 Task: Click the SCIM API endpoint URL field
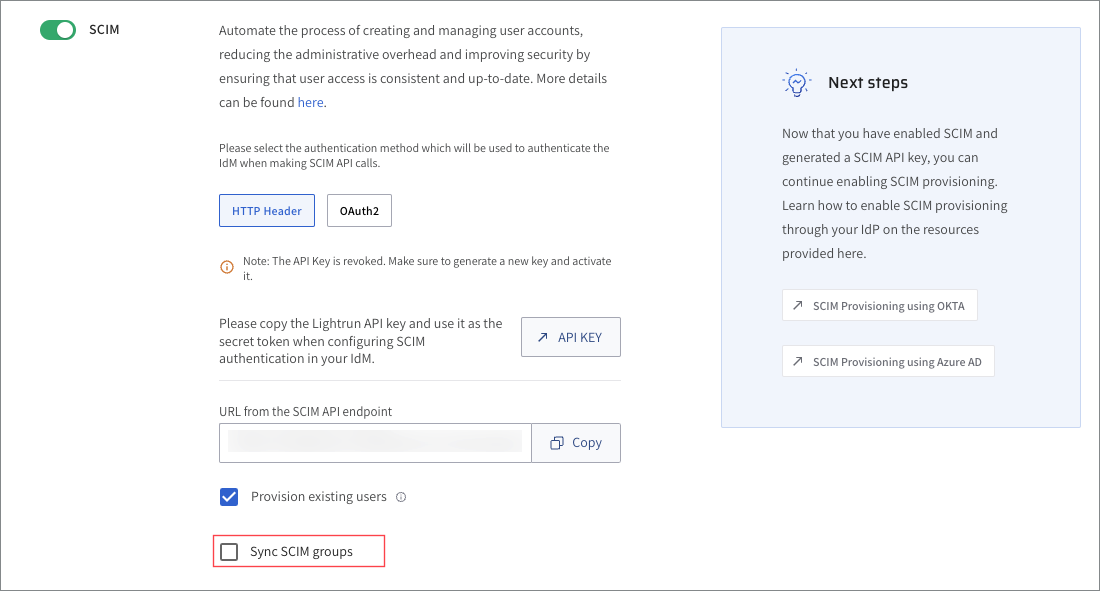375,443
